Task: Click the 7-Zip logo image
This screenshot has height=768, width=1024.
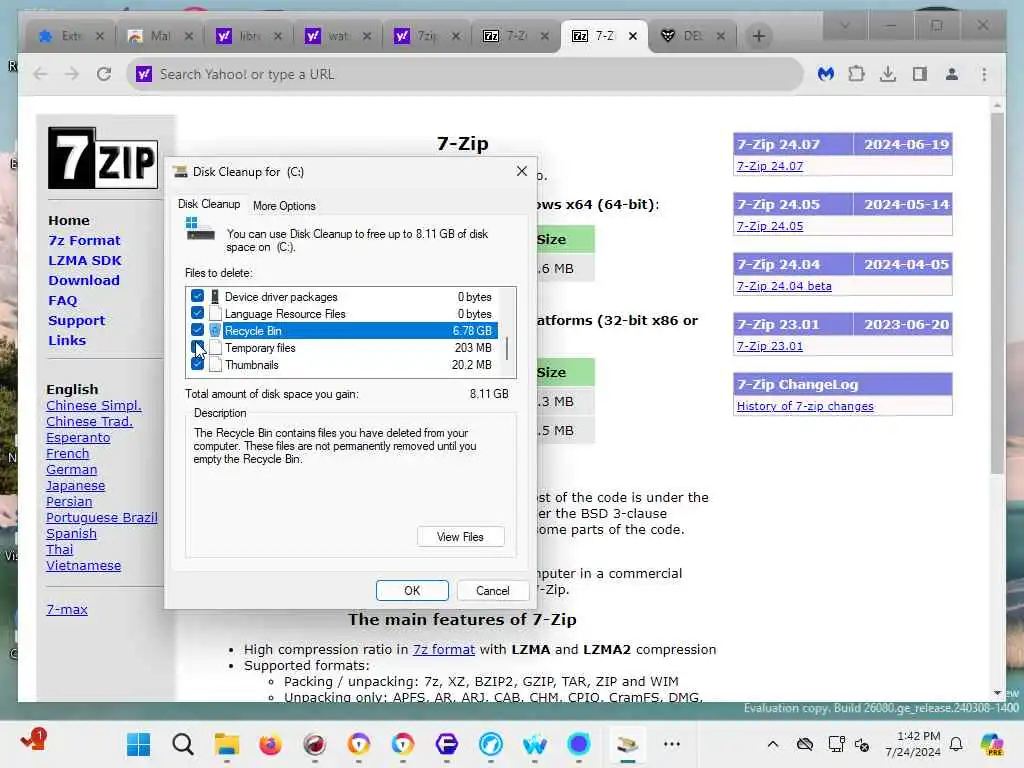Action: [x=103, y=158]
